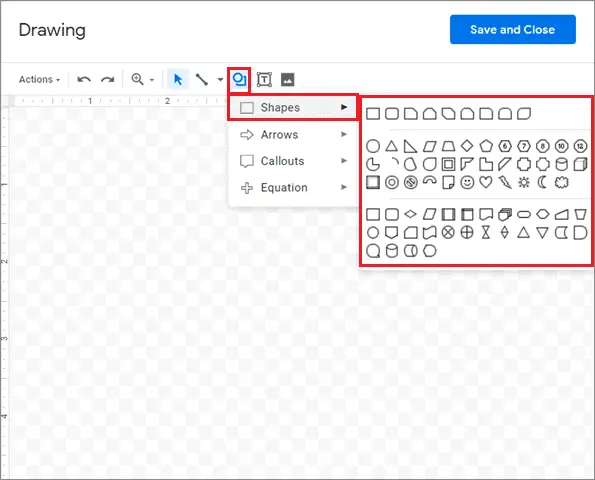Image resolution: width=595 pixels, height=480 pixels.
Task: Open the Equation submenu
Action: point(293,187)
